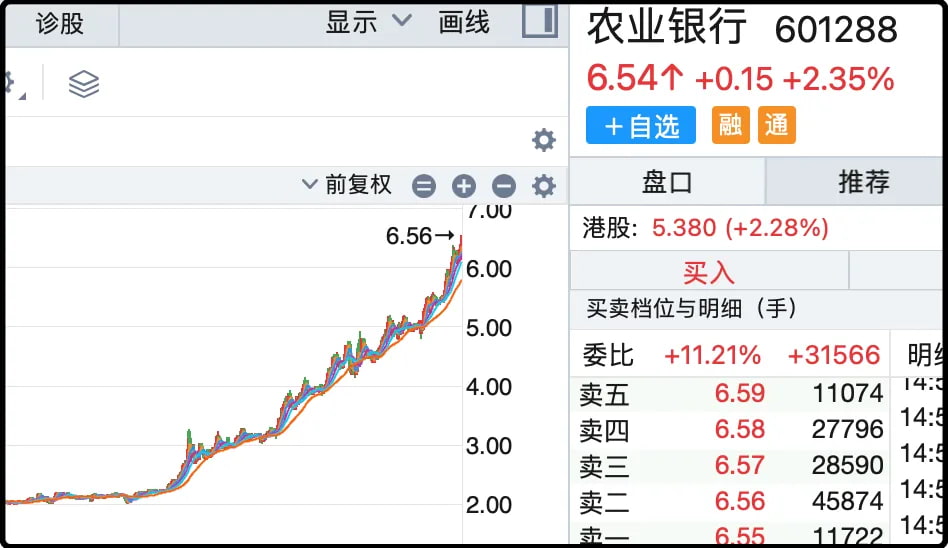Open the upper chart settings gear
Image resolution: width=948 pixels, height=548 pixels.
544,140
